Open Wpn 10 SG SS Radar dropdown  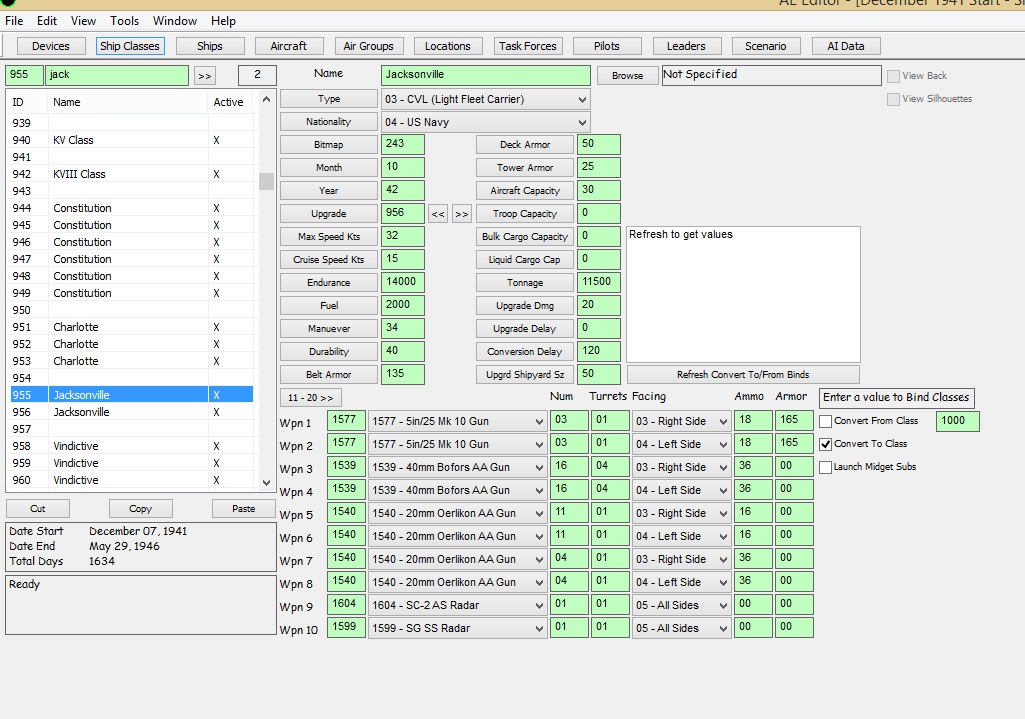[x=457, y=628]
